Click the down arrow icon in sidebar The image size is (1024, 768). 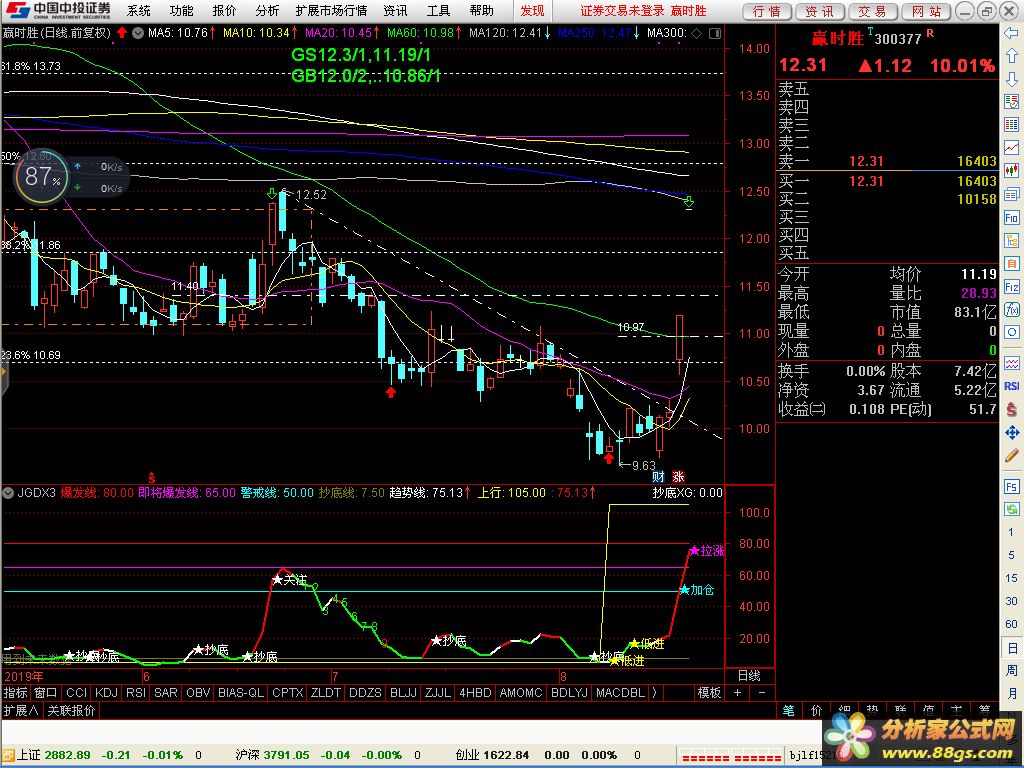1011,78
